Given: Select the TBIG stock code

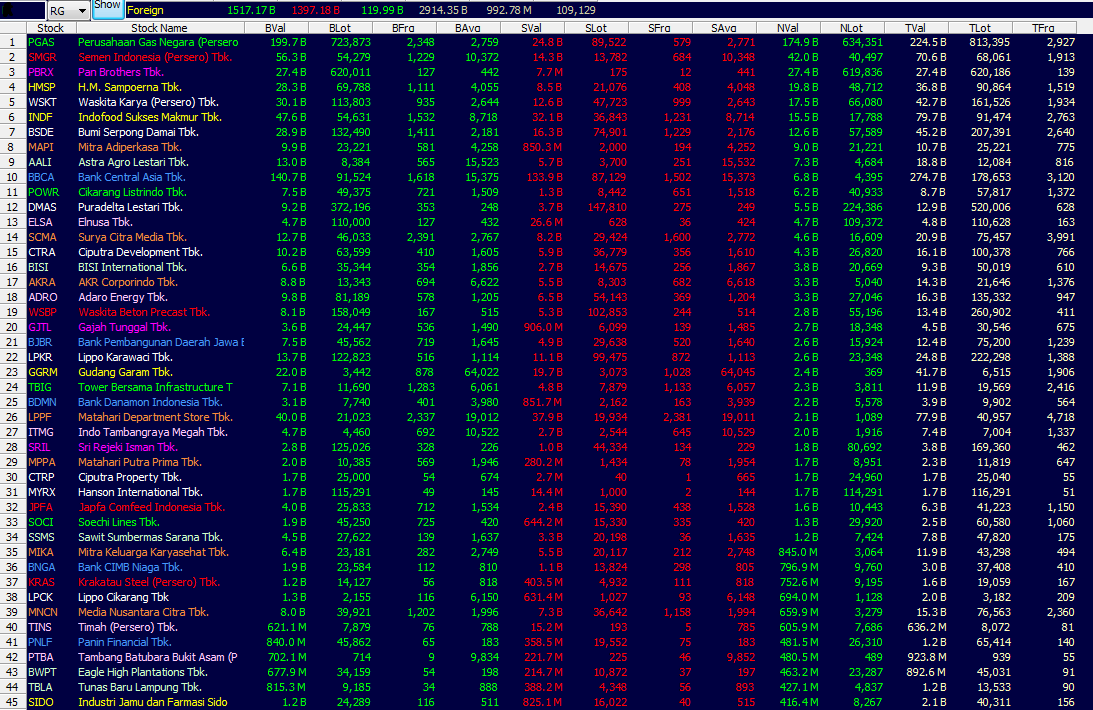Looking at the screenshot, I should [x=40, y=387].
